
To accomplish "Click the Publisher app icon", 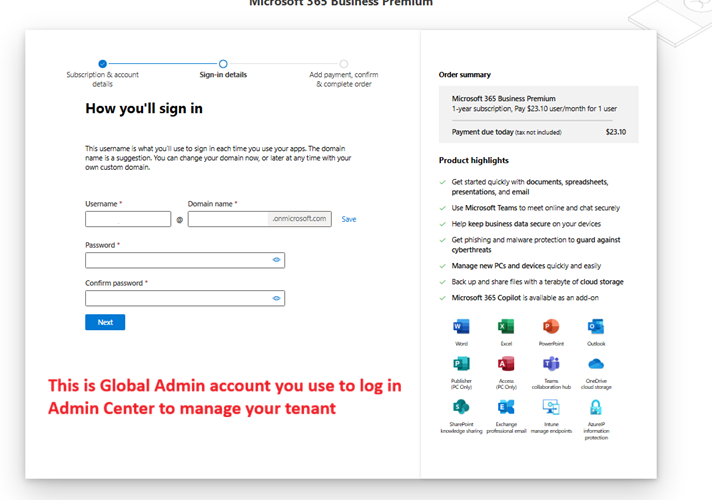I will click(x=461, y=364).
